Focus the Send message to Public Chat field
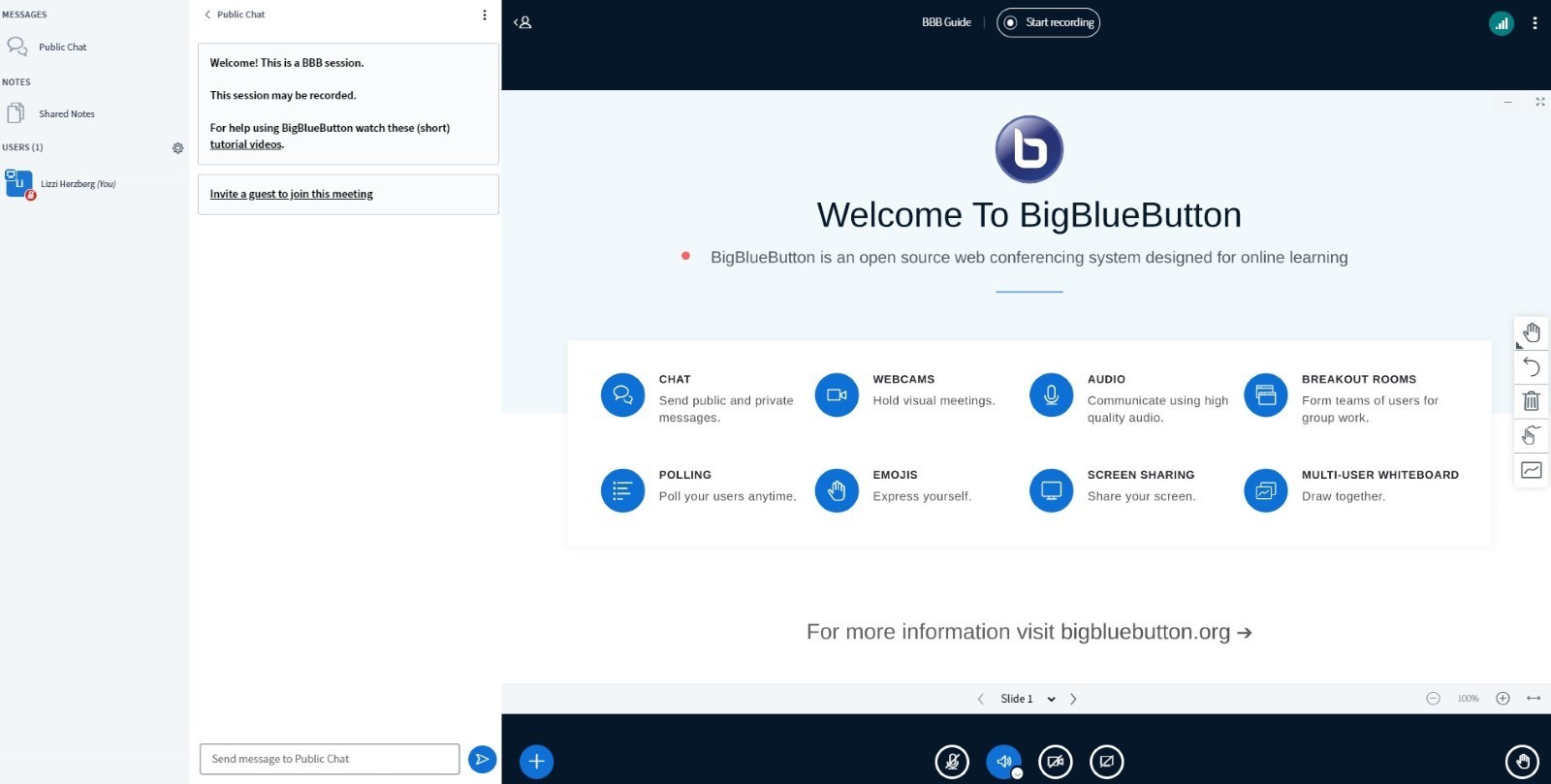This screenshot has width=1551, height=784. (x=330, y=759)
